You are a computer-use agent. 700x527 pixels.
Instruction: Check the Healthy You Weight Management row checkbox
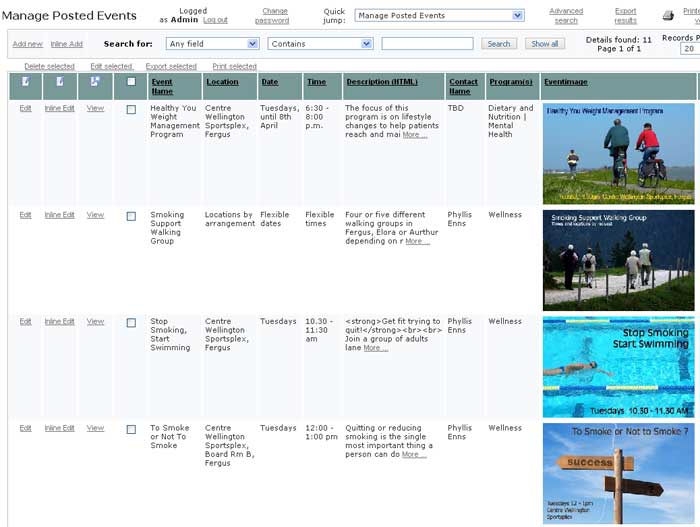131,110
